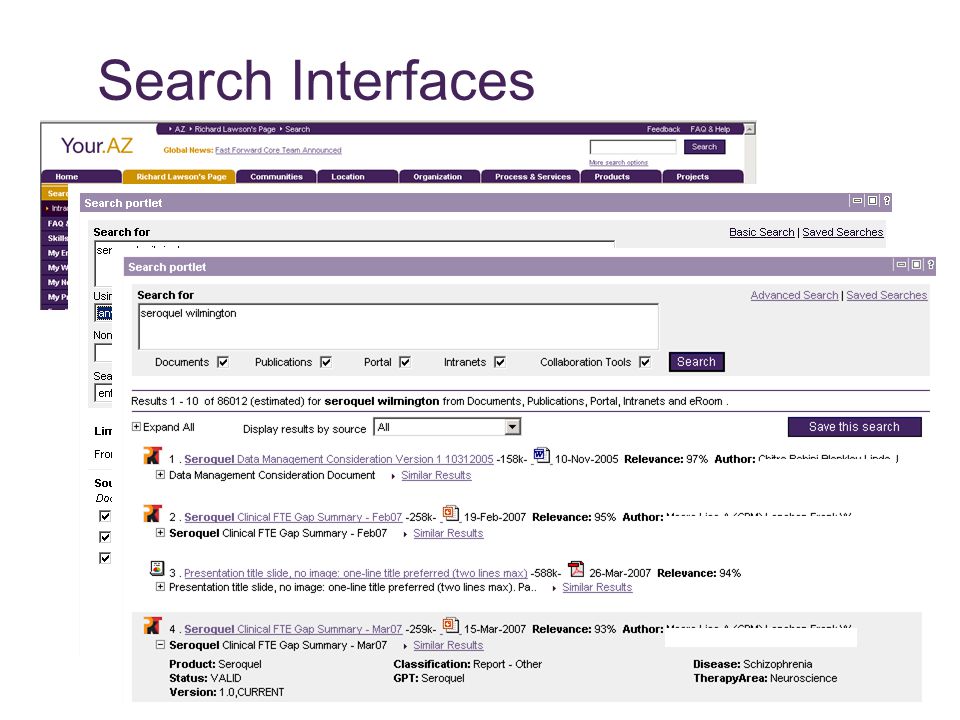Click the Richard Lawson's Page breadcrumb
The height and width of the screenshot is (720, 960).
235,129
